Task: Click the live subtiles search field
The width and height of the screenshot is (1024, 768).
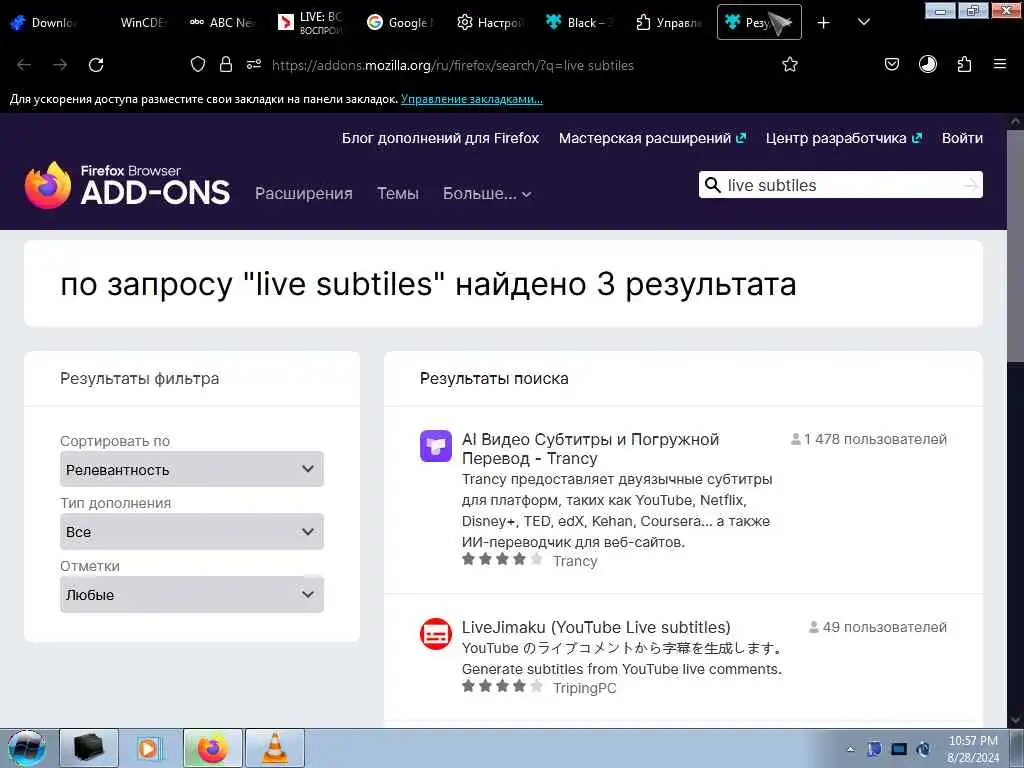Action: (x=840, y=185)
